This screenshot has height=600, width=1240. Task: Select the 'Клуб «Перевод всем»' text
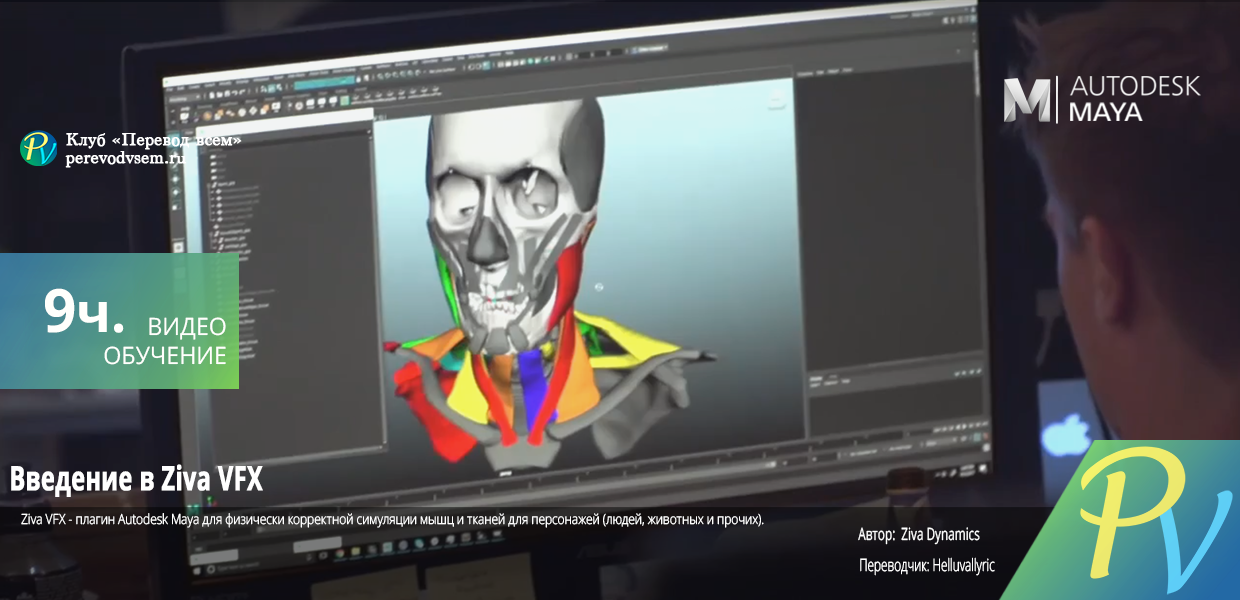[x=153, y=139]
